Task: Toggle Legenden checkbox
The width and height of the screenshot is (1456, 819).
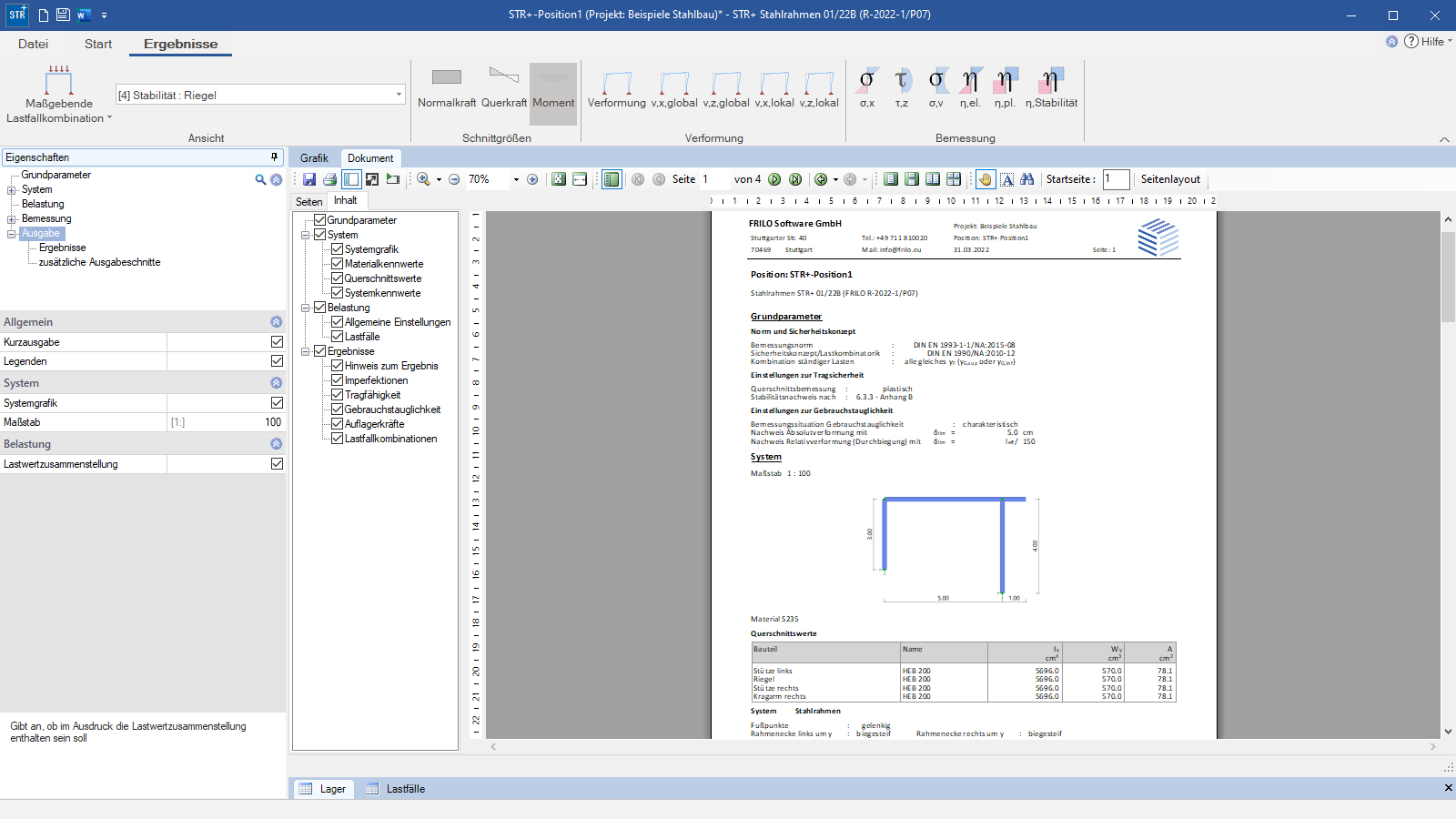Action: pyautogui.click(x=277, y=361)
